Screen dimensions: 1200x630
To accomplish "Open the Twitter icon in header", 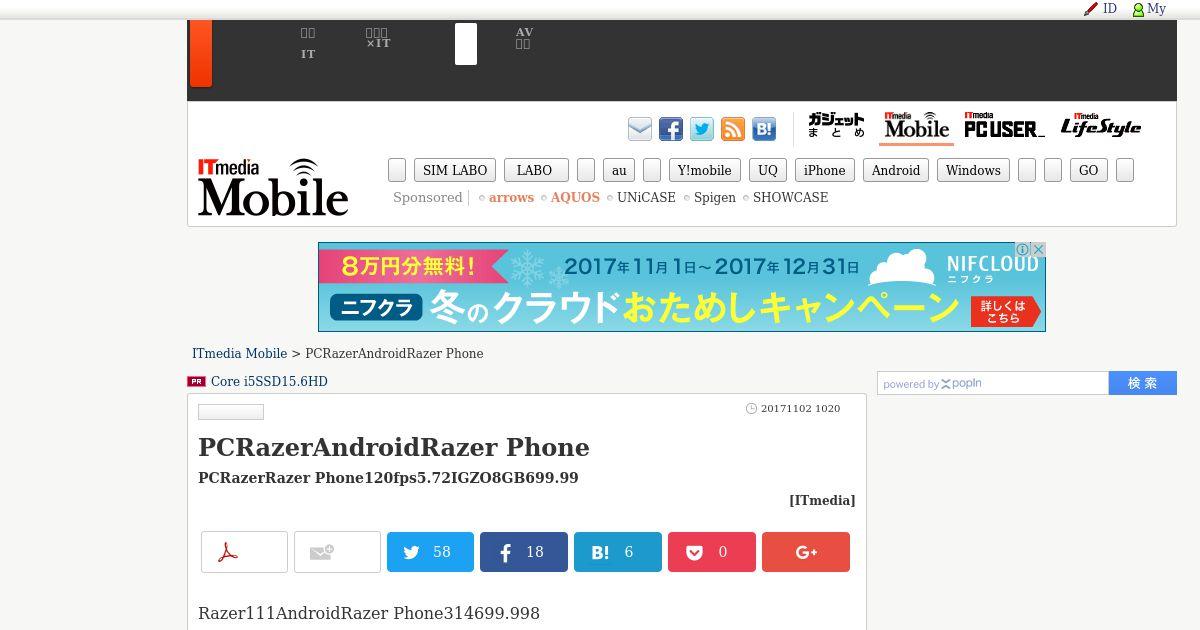I will [x=702, y=129].
